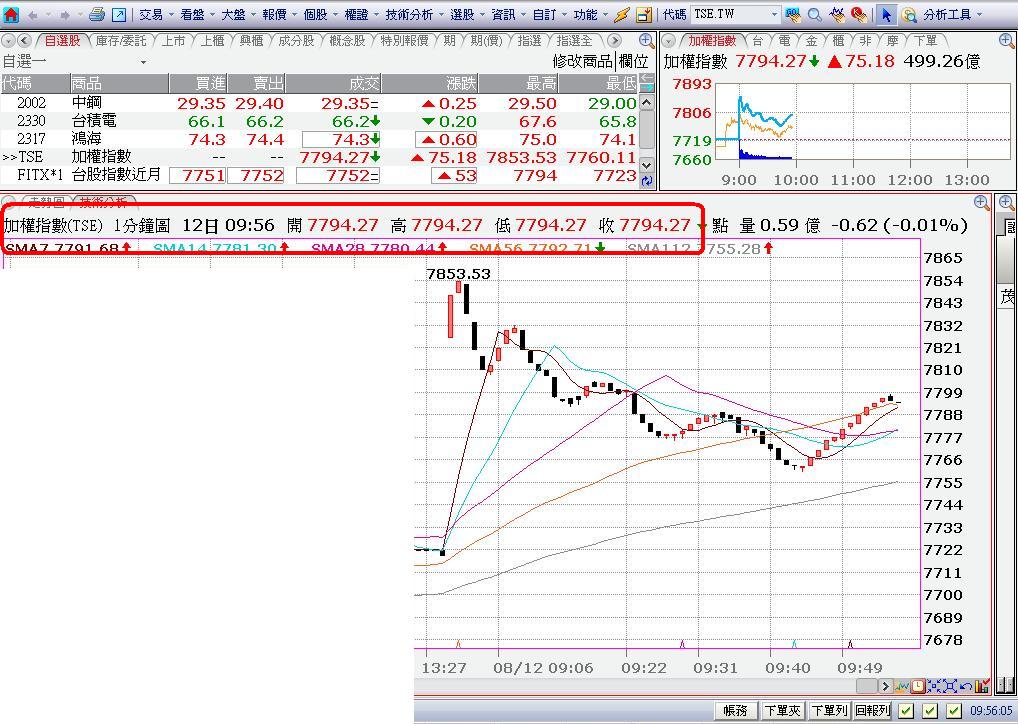The height and width of the screenshot is (724, 1018).
Task: Switch to the 特別報價 tab
Action: [404, 41]
